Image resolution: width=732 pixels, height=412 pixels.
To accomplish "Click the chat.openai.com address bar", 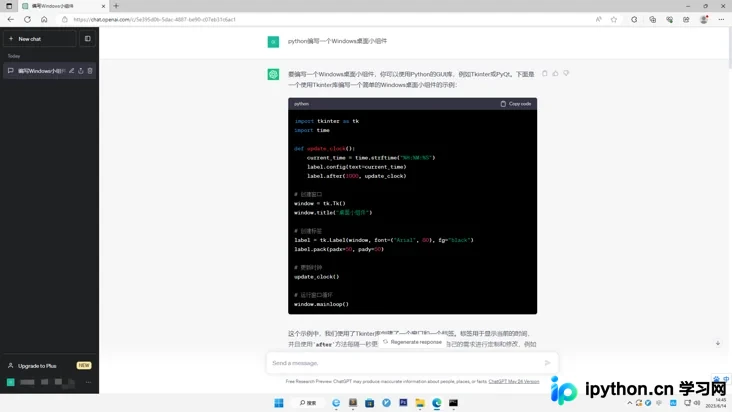I will coord(327,20).
